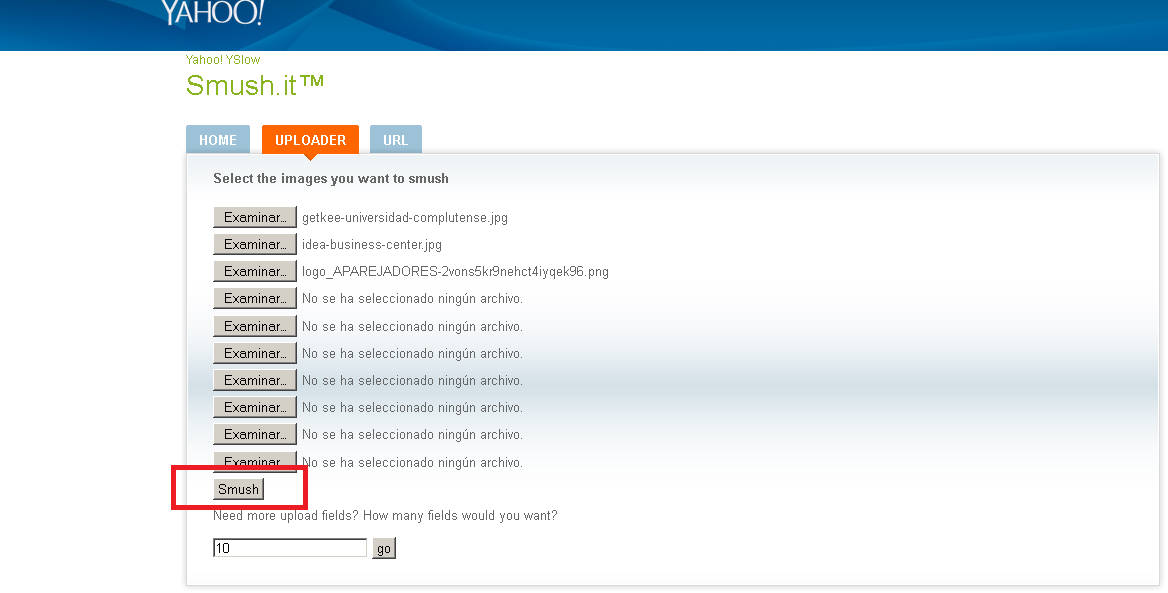Click the go button
The width and height of the screenshot is (1168, 593).
click(384, 549)
